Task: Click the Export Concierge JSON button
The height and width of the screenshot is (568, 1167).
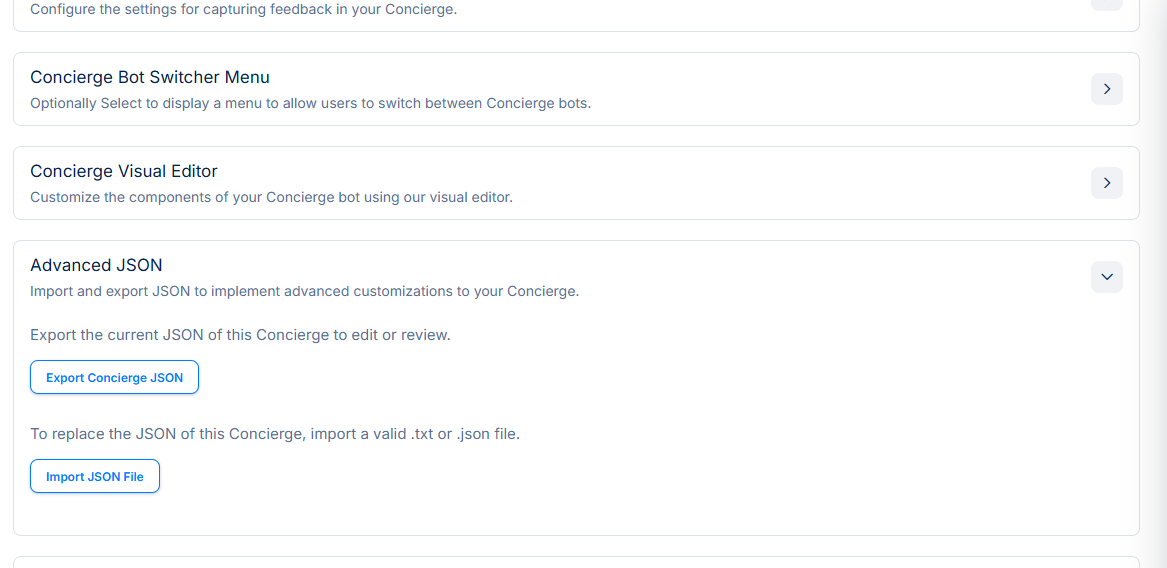Action: [114, 378]
